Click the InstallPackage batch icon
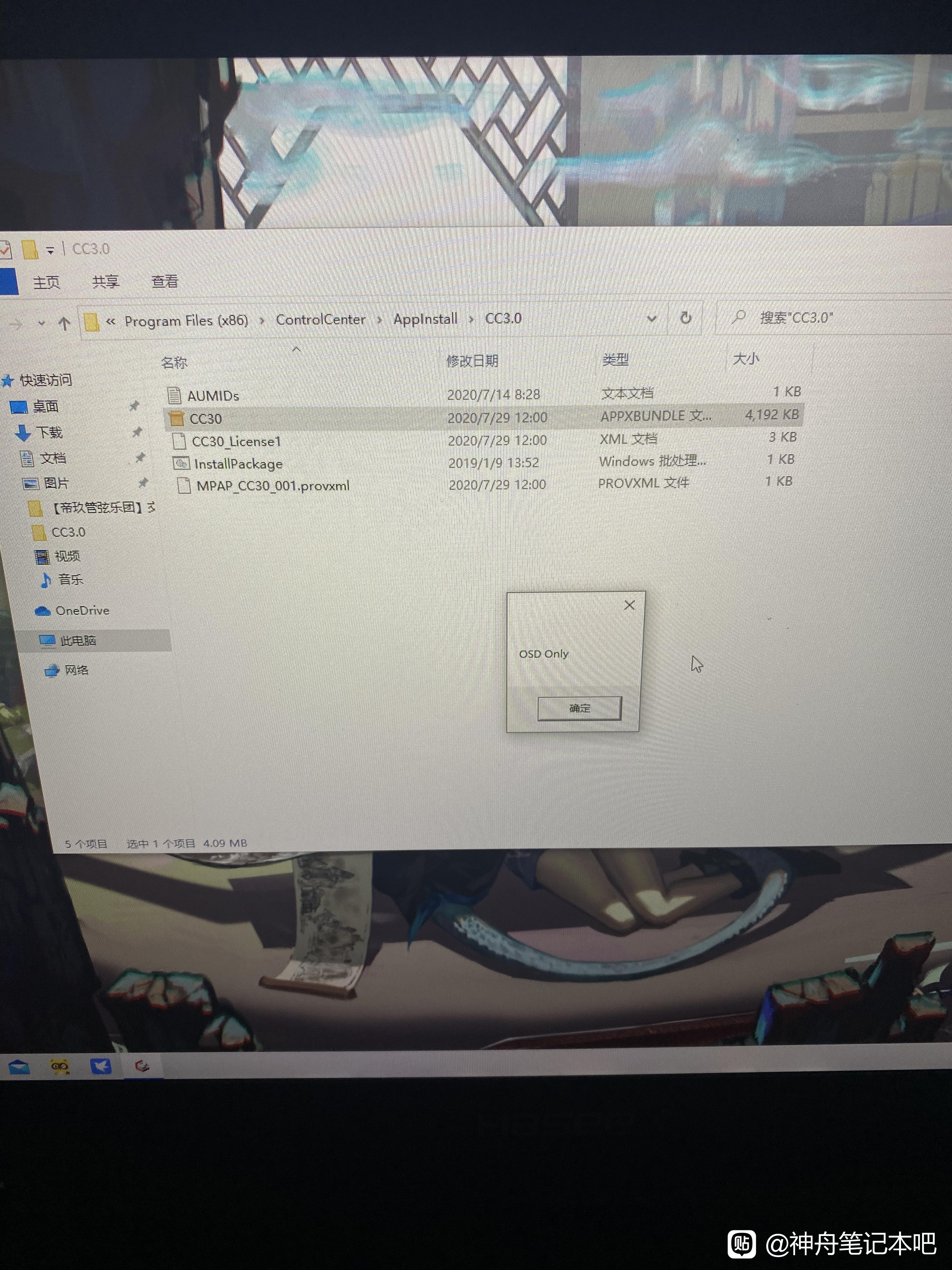952x1270 pixels. pyautogui.click(x=181, y=463)
